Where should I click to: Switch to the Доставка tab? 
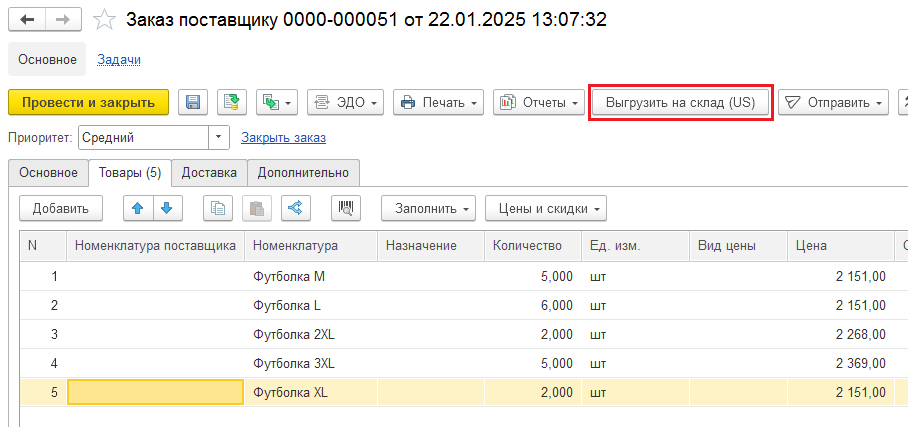click(x=209, y=173)
